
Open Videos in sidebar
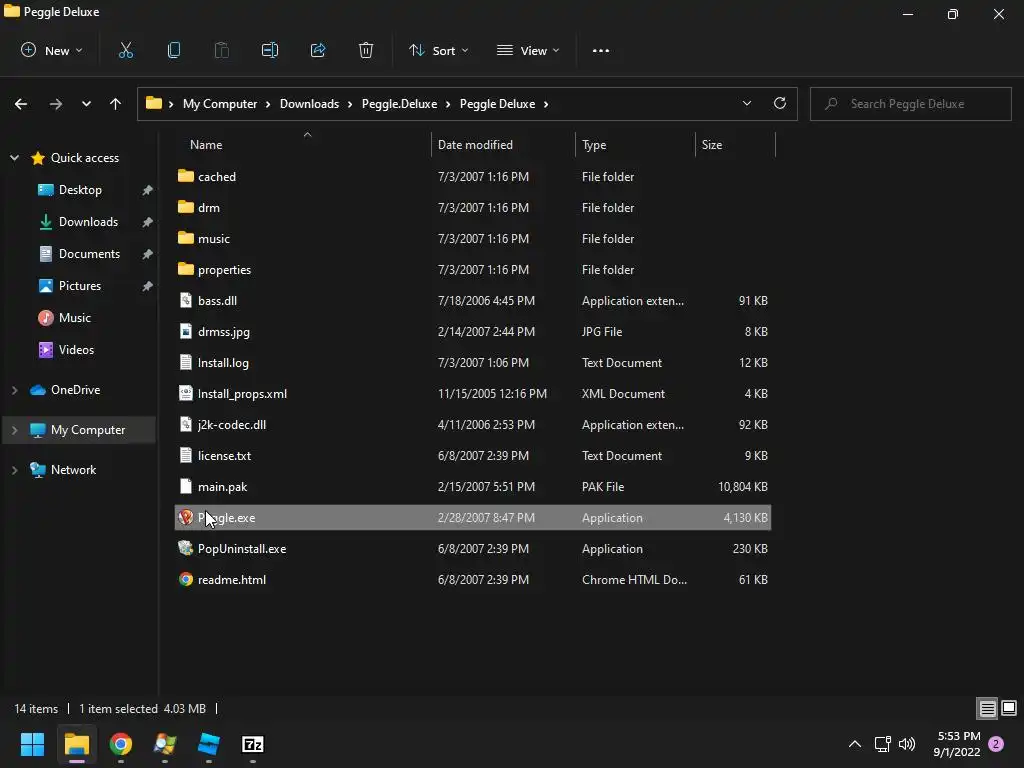click(x=76, y=349)
